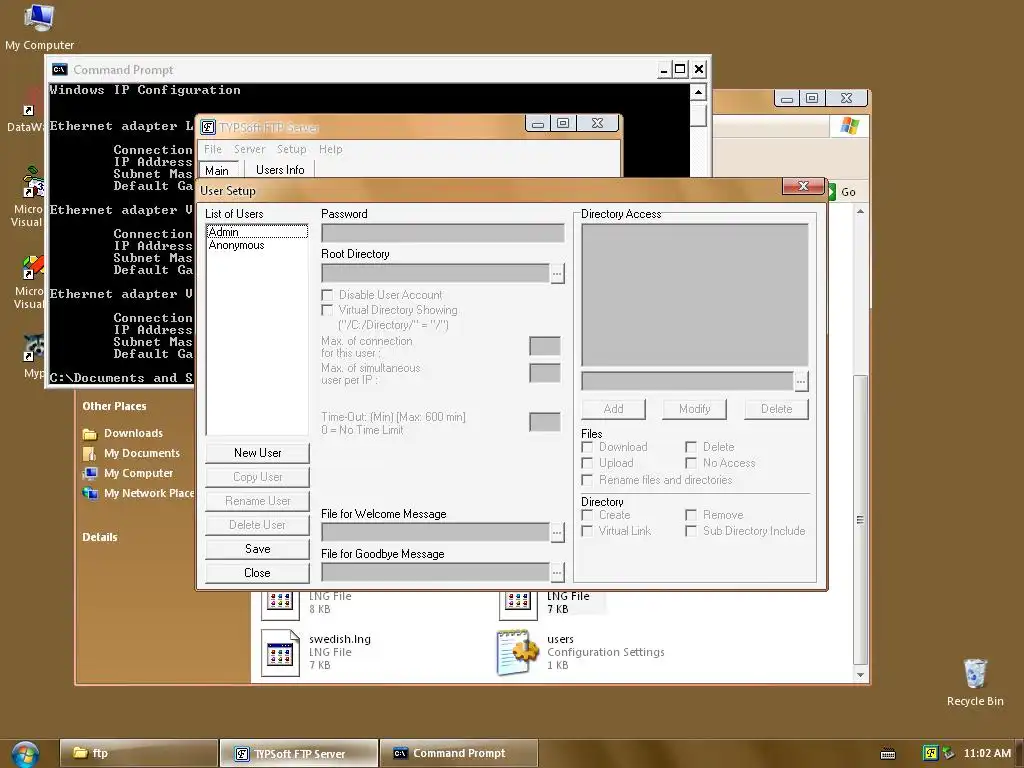Click the Details header in explorer sidebar
This screenshot has width=1024, height=768.
[x=100, y=537]
